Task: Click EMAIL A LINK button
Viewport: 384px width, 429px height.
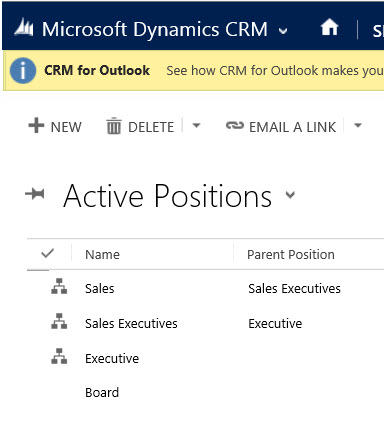Action: pos(281,127)
